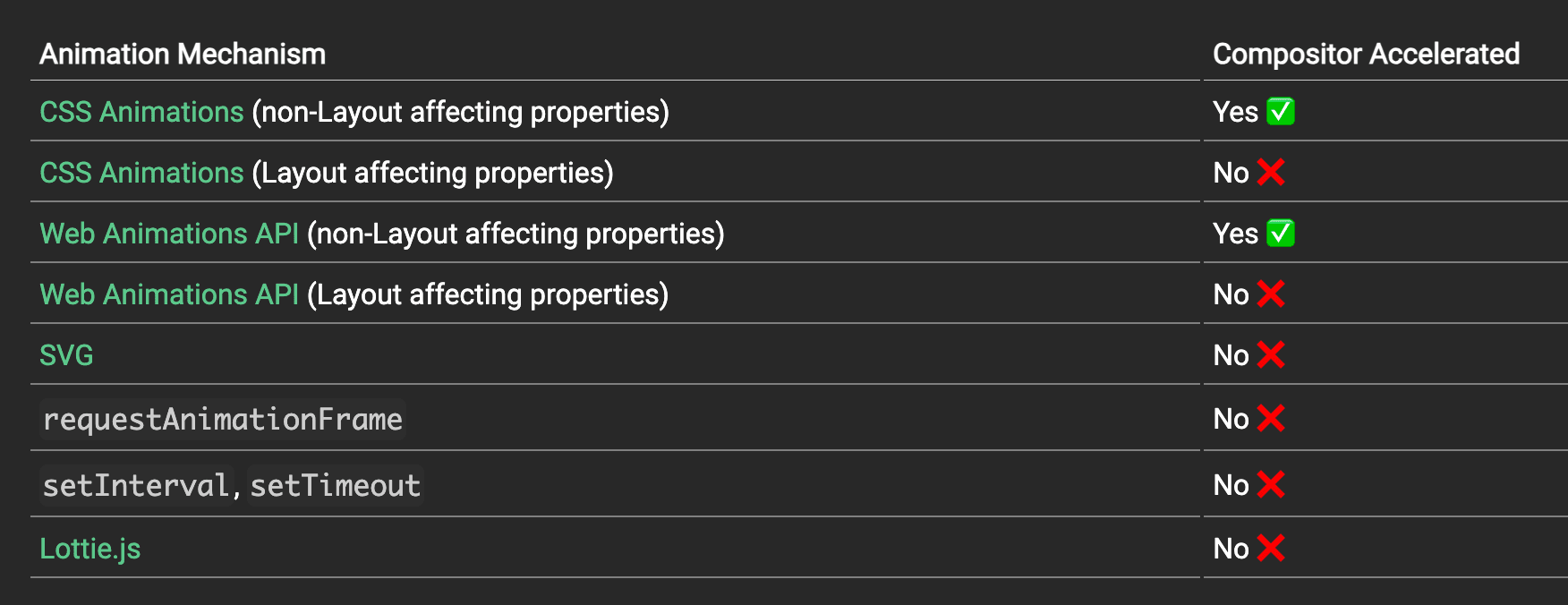This screenshot has width=1568, height=605.
Task: Click red X in setInterval, setTimeout row
Action: 1271,484
